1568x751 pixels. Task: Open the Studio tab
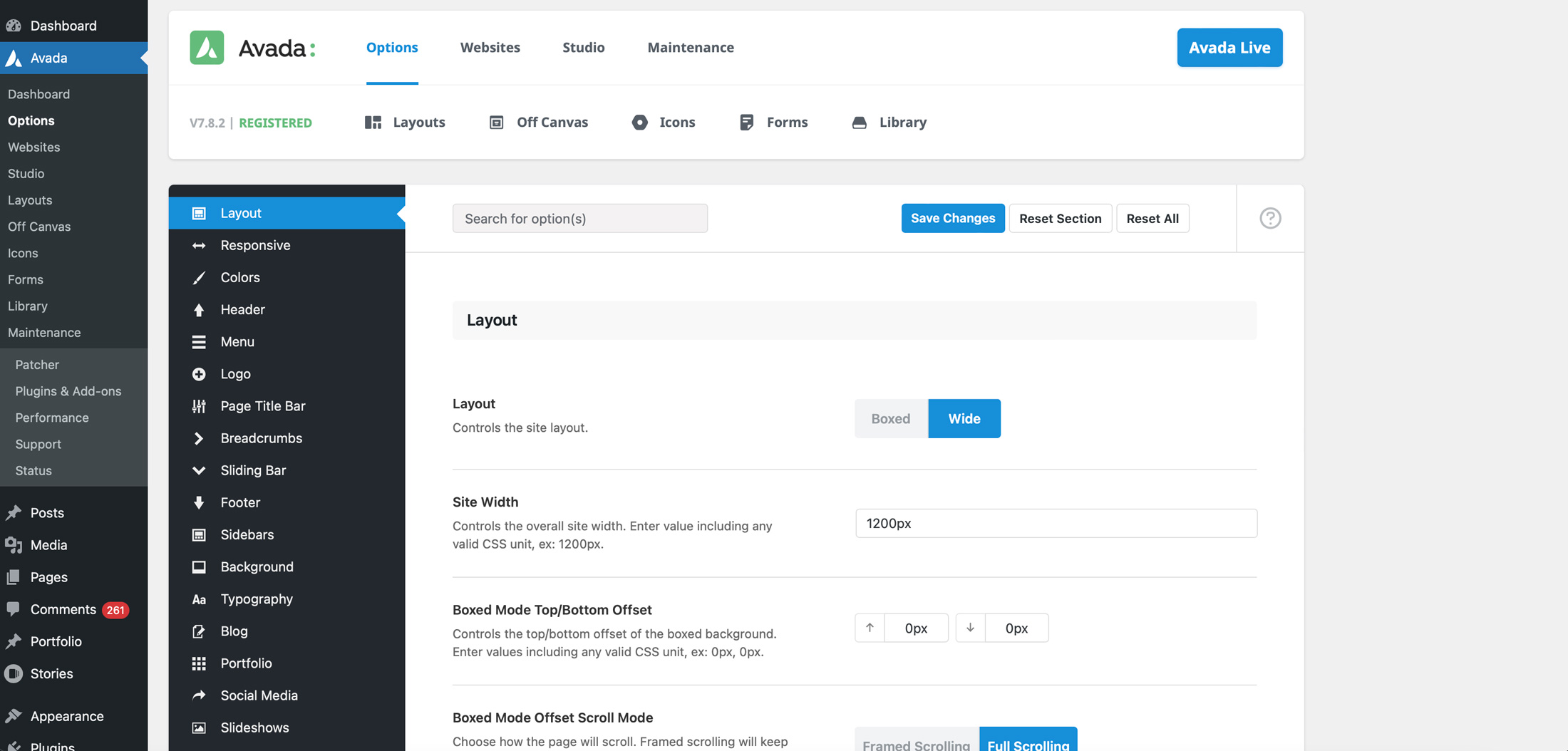[584, 47]
